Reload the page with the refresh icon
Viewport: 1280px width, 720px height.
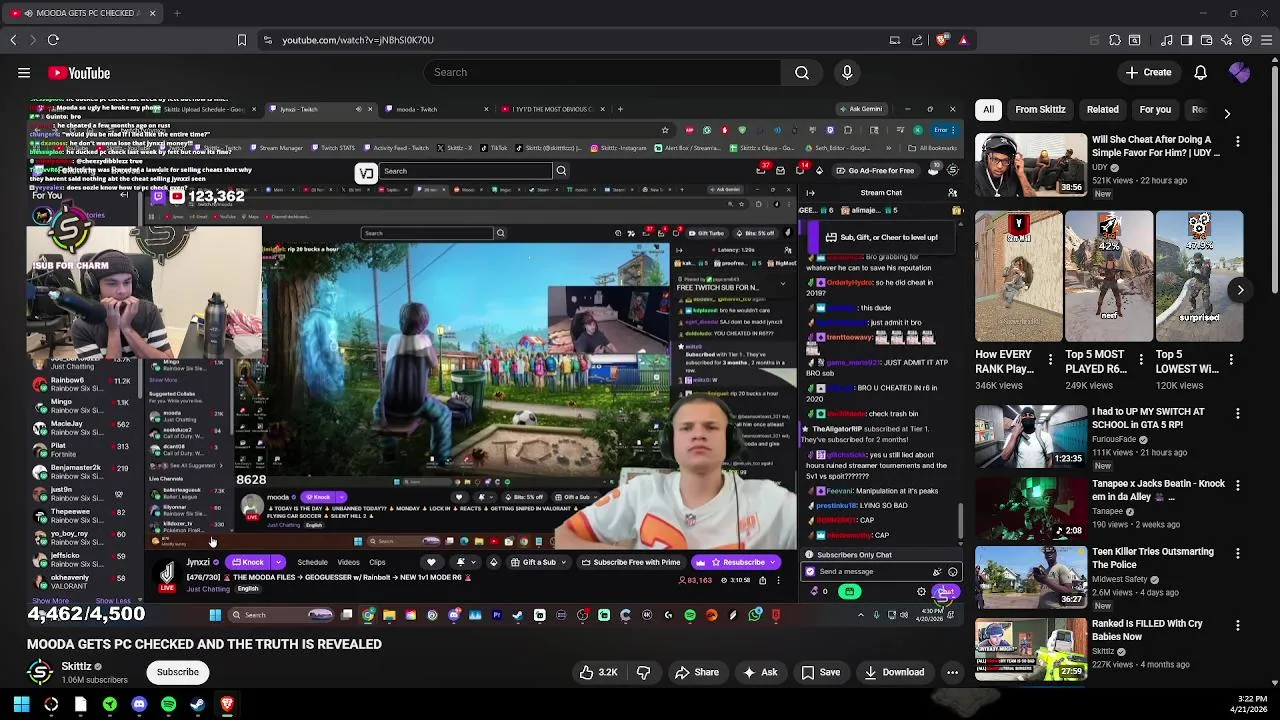pos(53,40)
